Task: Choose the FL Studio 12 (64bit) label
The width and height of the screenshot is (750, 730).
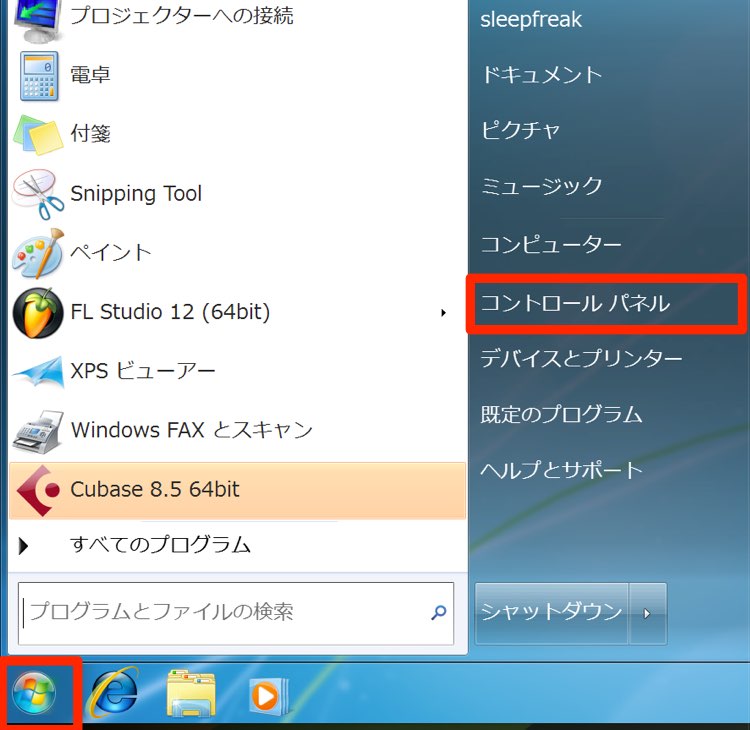Action: coord(170,312)
